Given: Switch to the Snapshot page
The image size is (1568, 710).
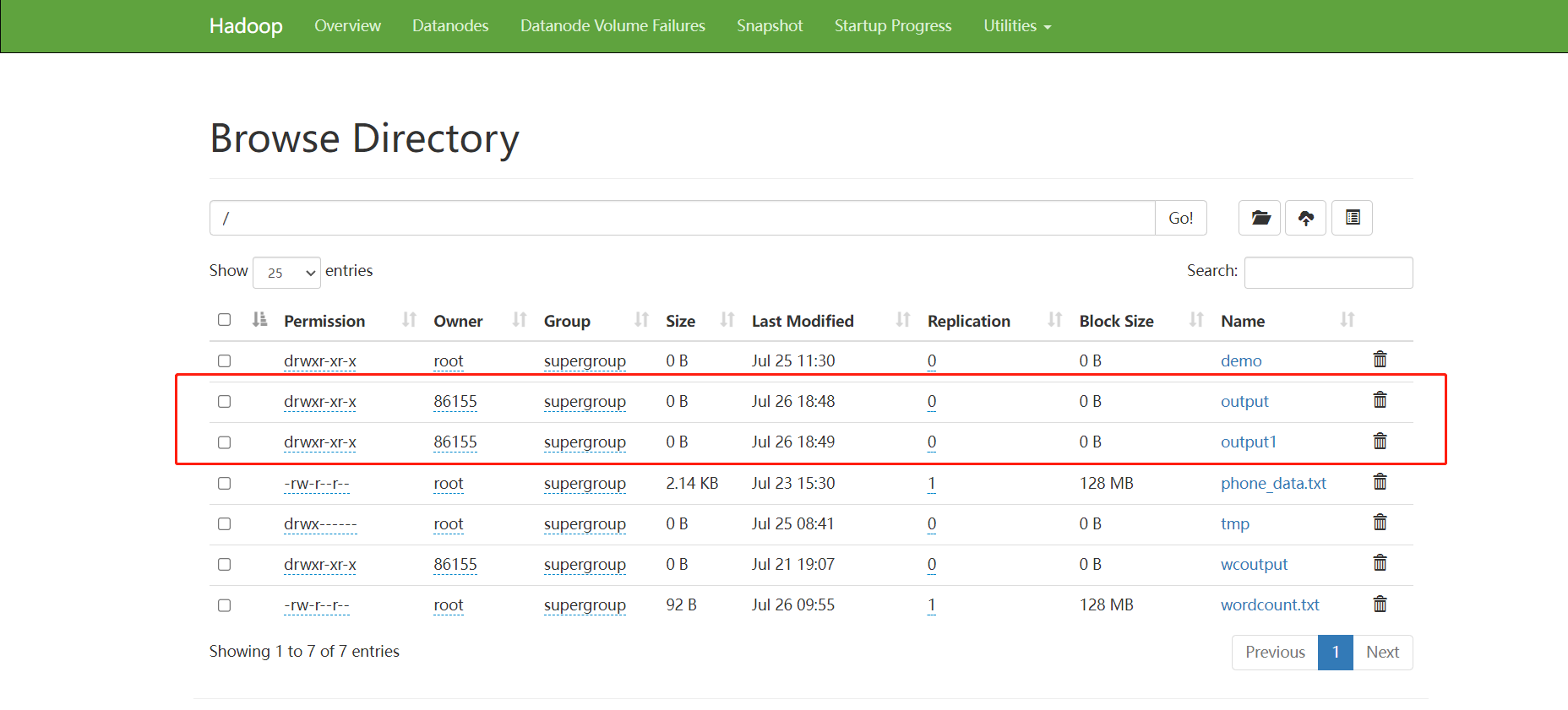Looking at the screenshot, I should (x=770, y=26).
